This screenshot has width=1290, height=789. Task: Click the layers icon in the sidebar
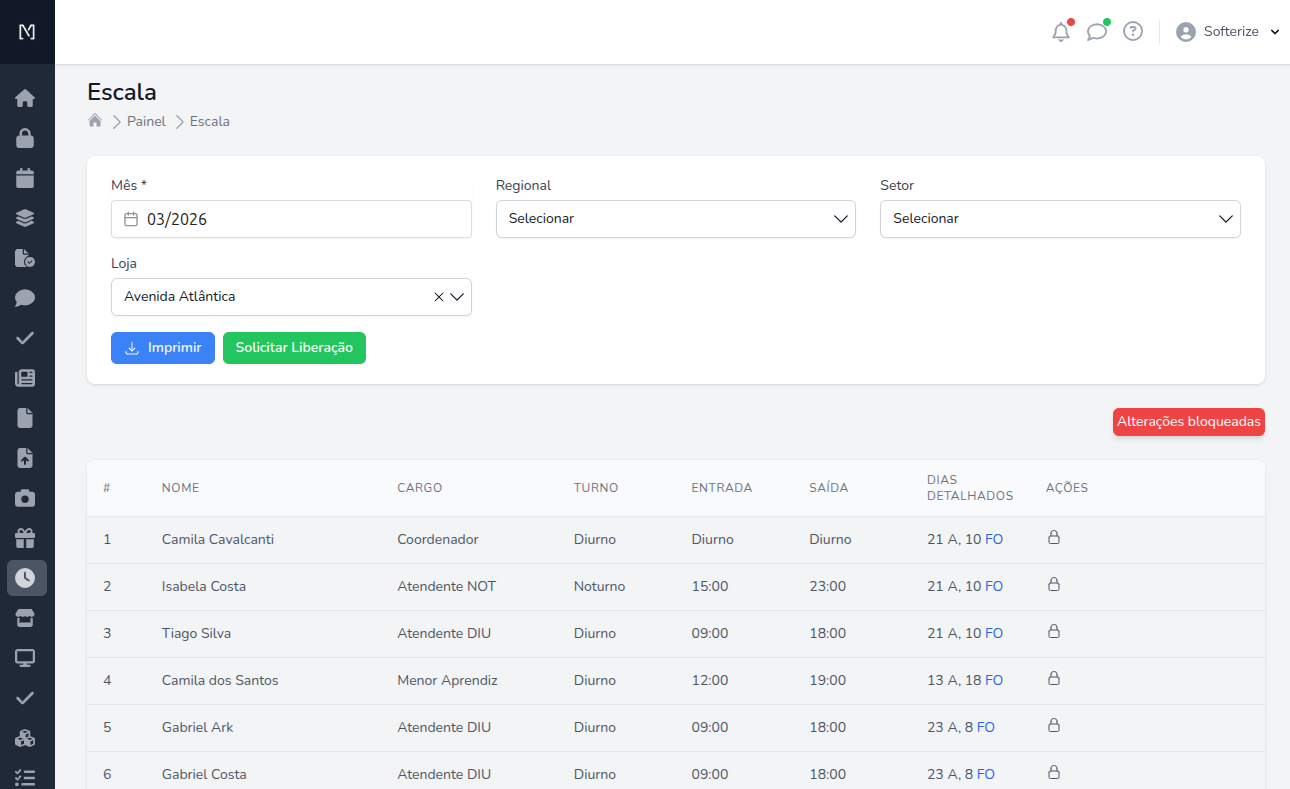tap(26, 218)
